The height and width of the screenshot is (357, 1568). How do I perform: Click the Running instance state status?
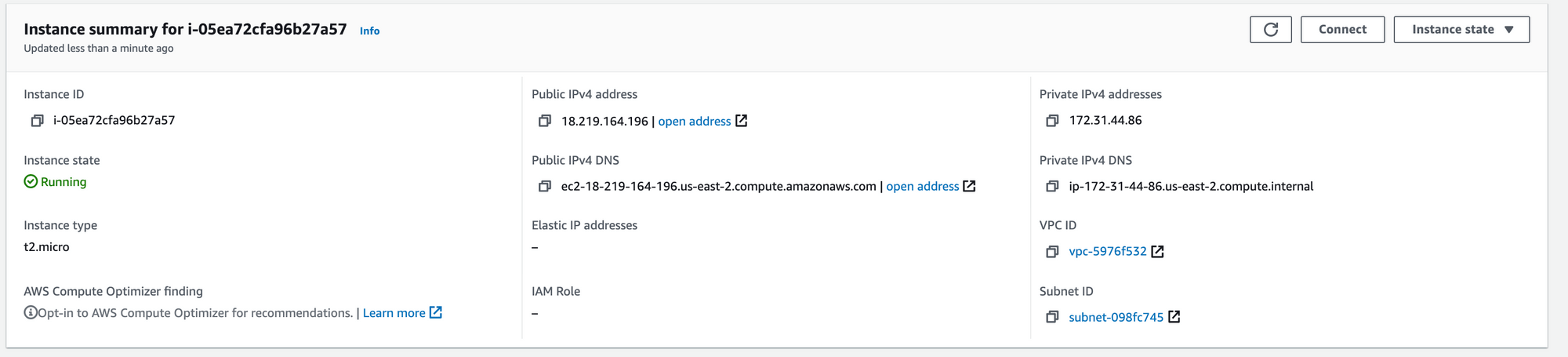56,182
